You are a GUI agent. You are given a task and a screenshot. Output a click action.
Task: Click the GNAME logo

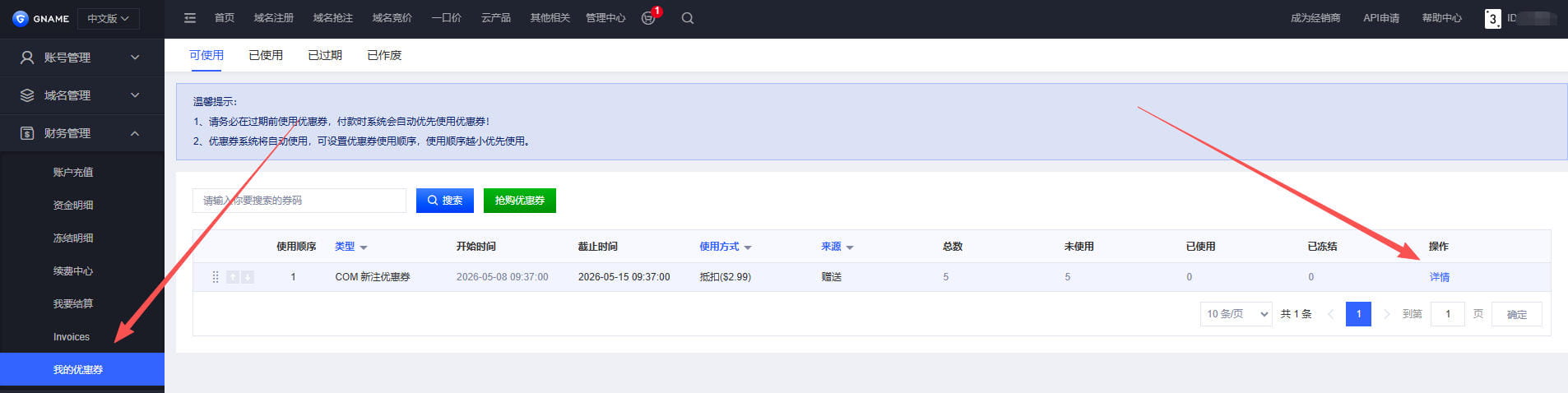tap(41, 18)
